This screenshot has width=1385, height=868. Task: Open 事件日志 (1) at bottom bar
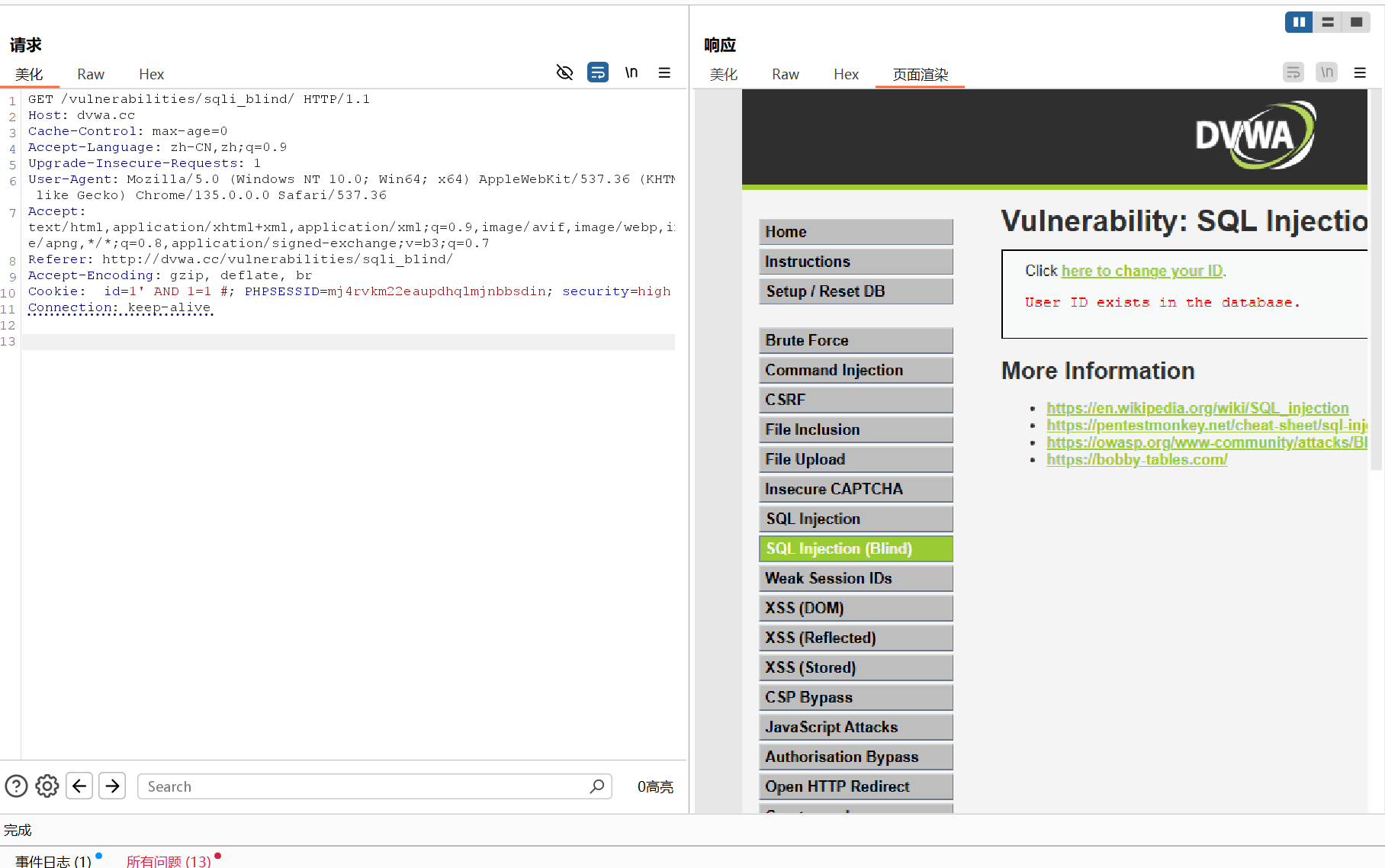tap(53, 861)
